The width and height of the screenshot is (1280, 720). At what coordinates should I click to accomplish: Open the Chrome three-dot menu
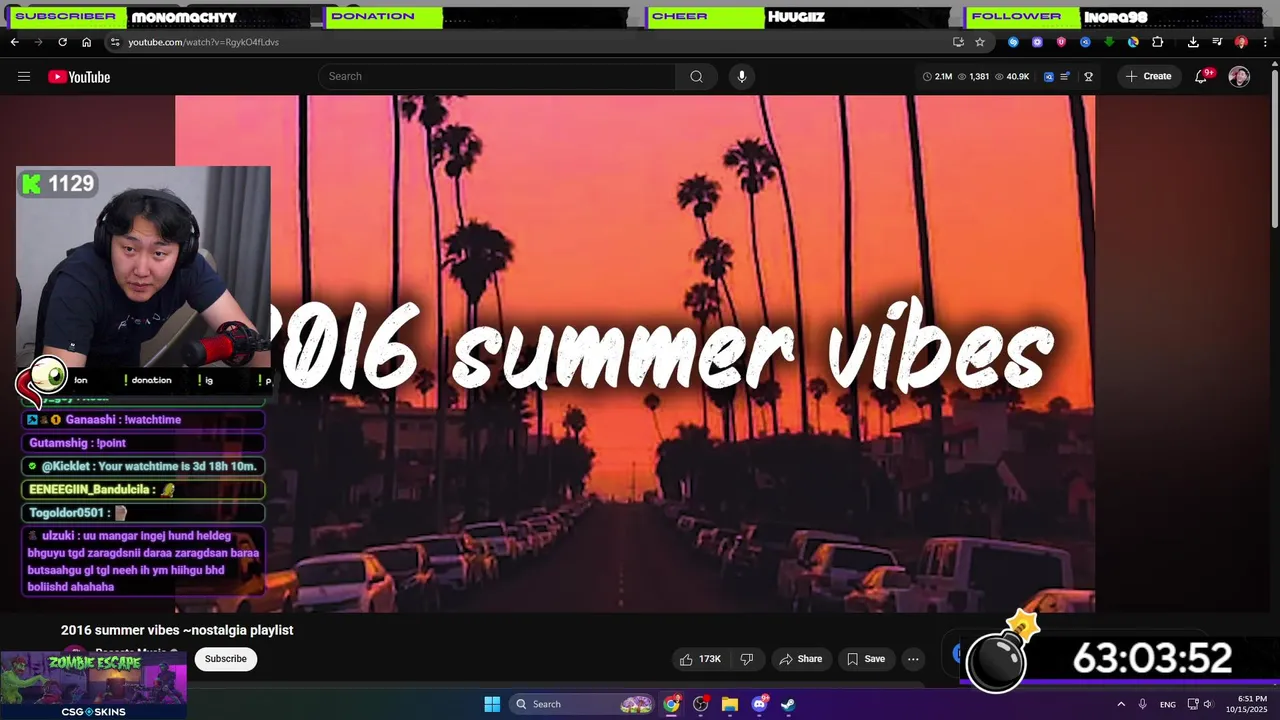pos(1266,42)
